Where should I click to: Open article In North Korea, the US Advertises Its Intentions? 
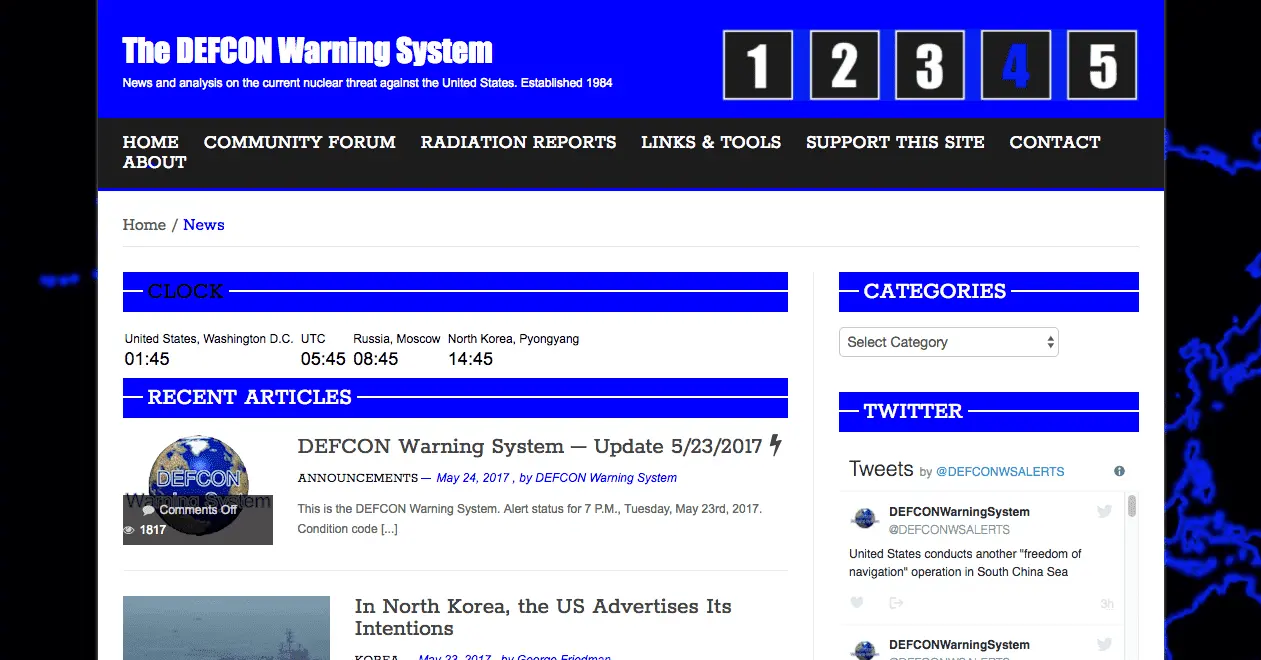click(543, 617)
